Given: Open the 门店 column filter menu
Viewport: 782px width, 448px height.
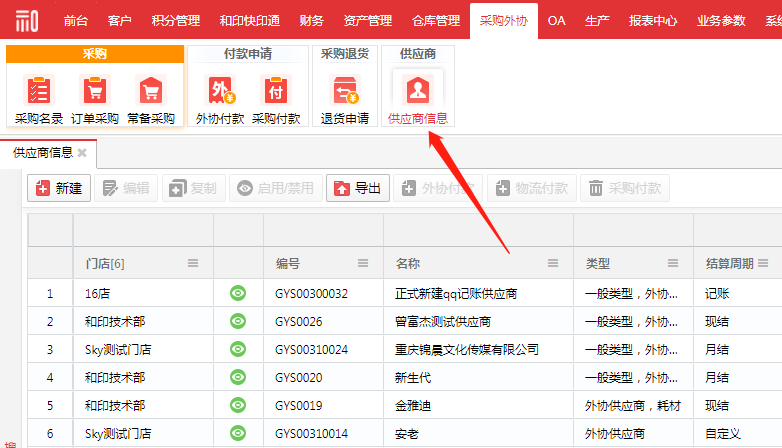Looking at the screenshot, I should [193, 263].
